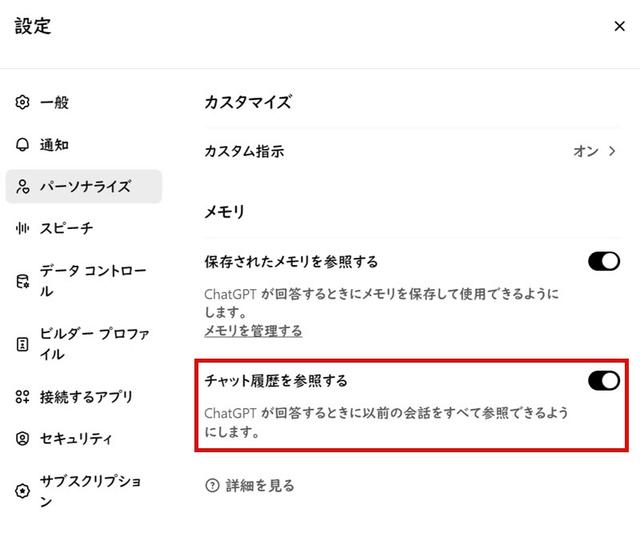Open the 一般 settings tab

tap(55, 103)
